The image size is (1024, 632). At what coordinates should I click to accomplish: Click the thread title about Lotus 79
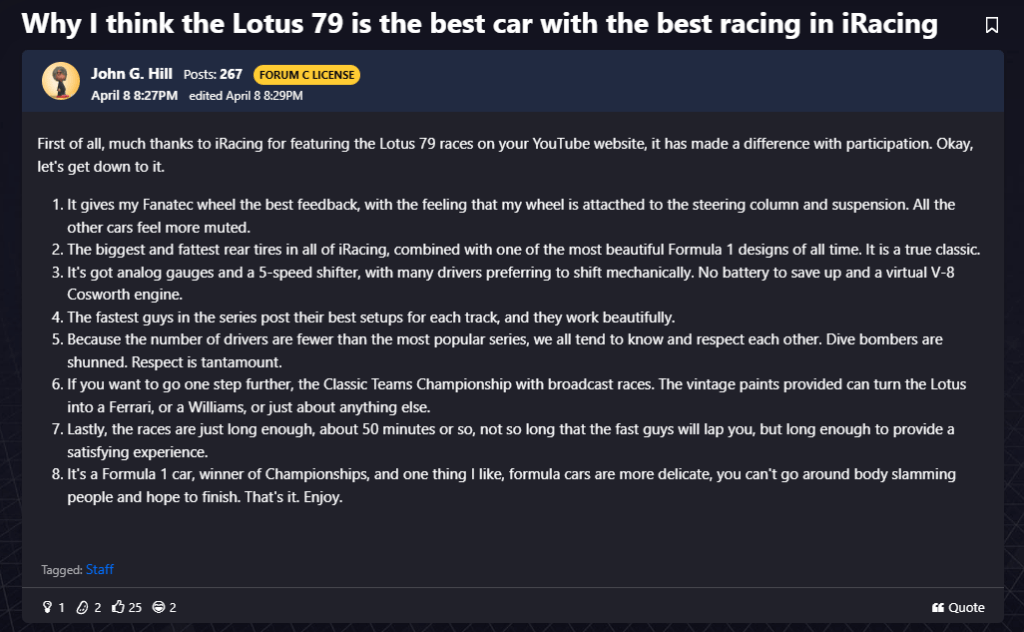click(480, 25)
